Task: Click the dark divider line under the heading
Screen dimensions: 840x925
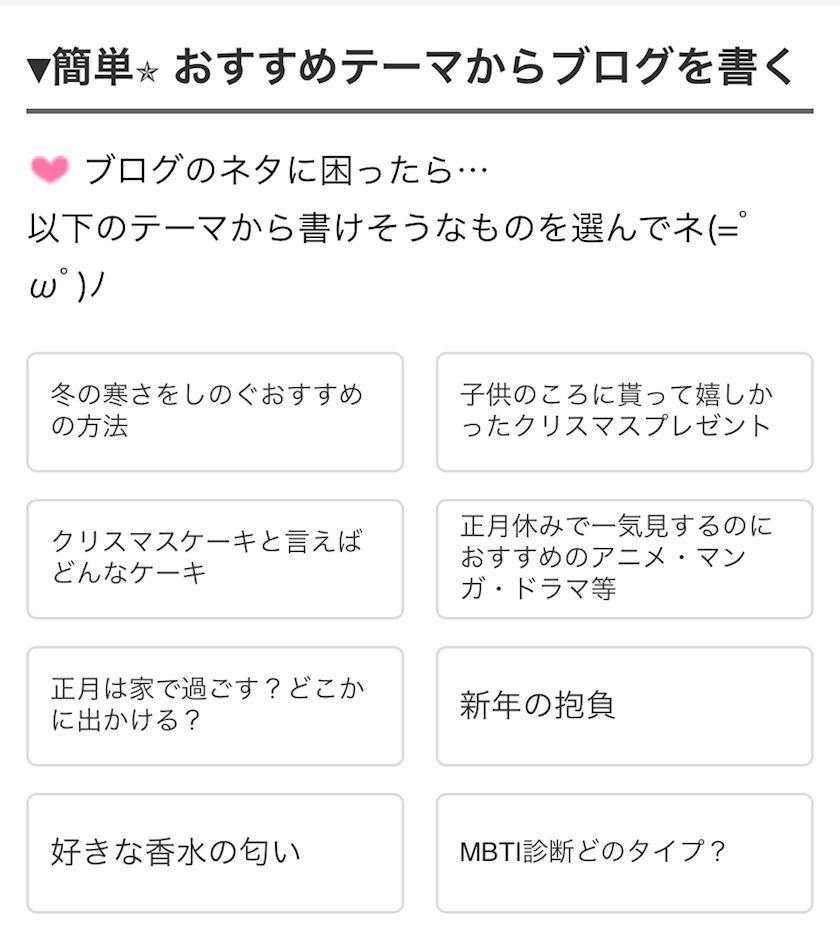Action: tap(420, 110)
